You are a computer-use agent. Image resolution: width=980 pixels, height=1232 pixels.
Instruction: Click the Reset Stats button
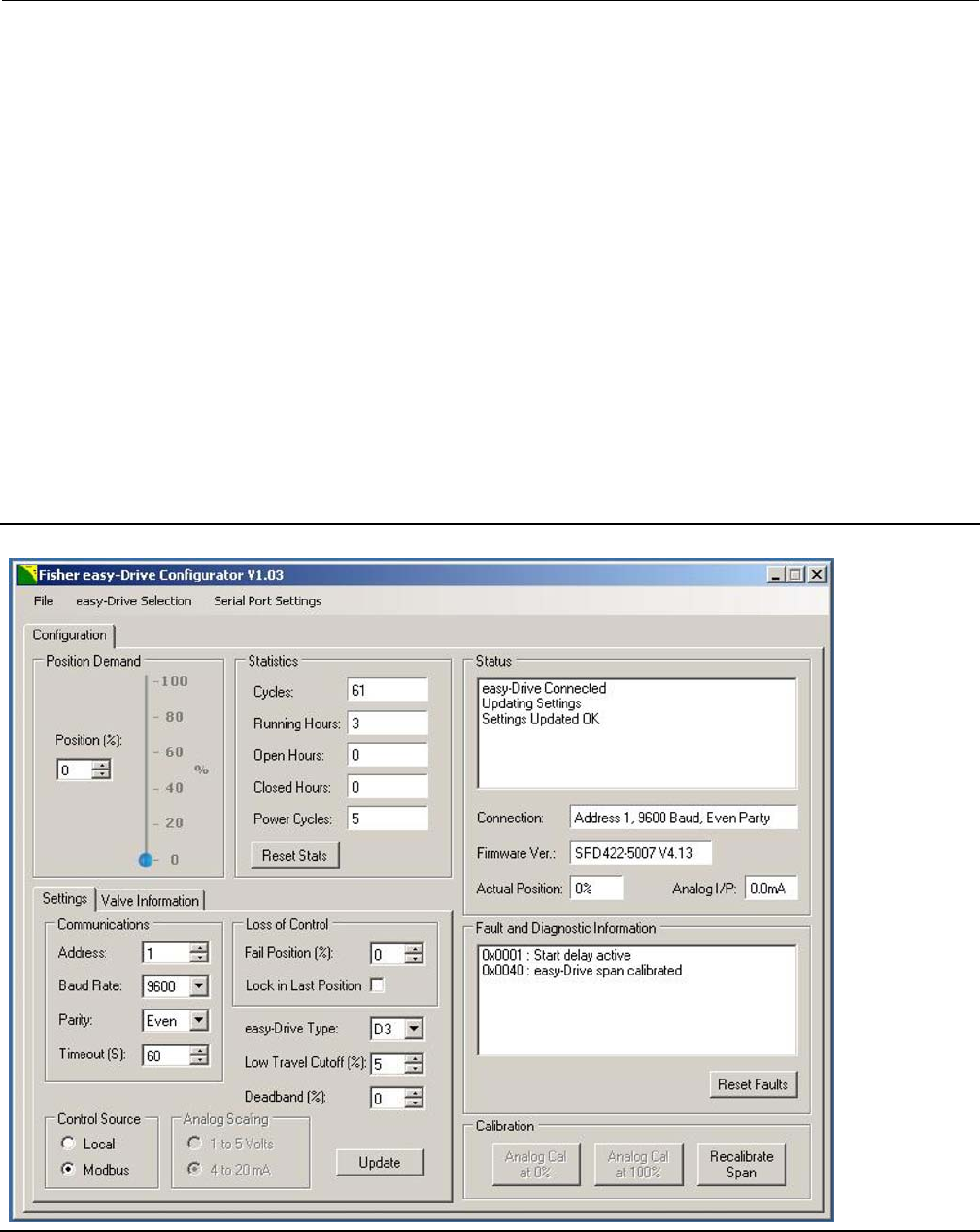click(x=295, y=856)
